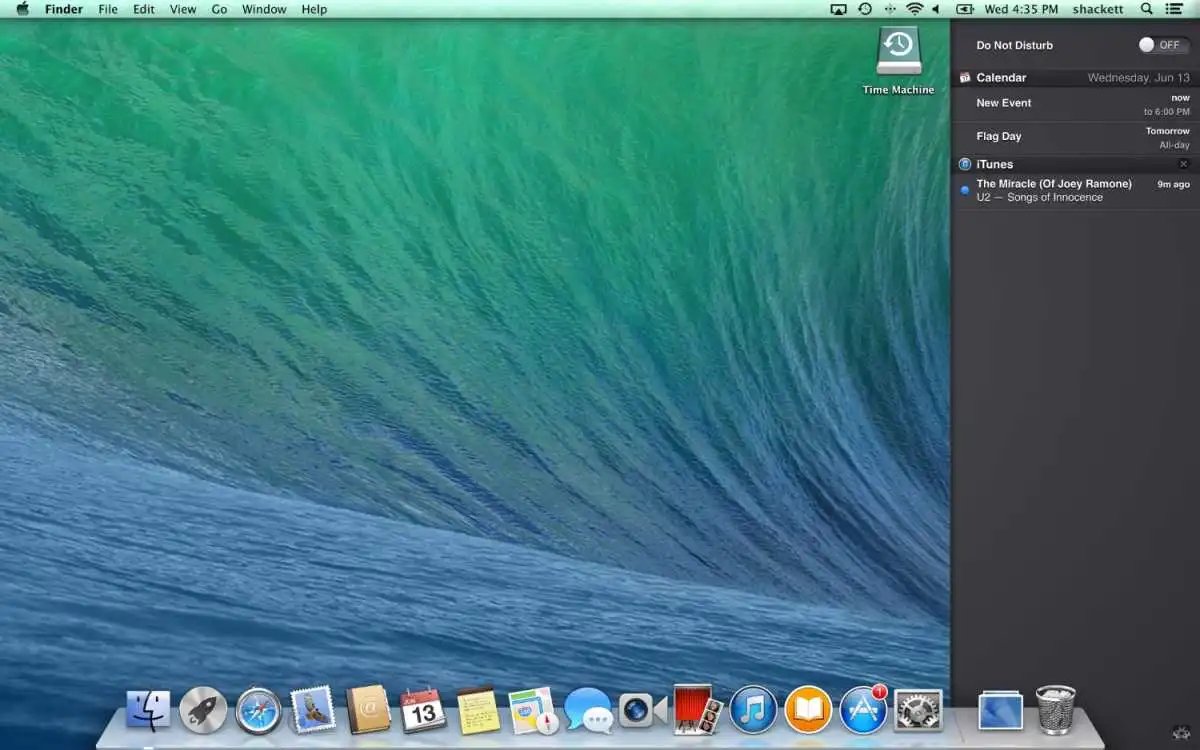1200x750 pixels.
Task: Click the Wi-Fi status menu icon
Action: coord(913,9)
